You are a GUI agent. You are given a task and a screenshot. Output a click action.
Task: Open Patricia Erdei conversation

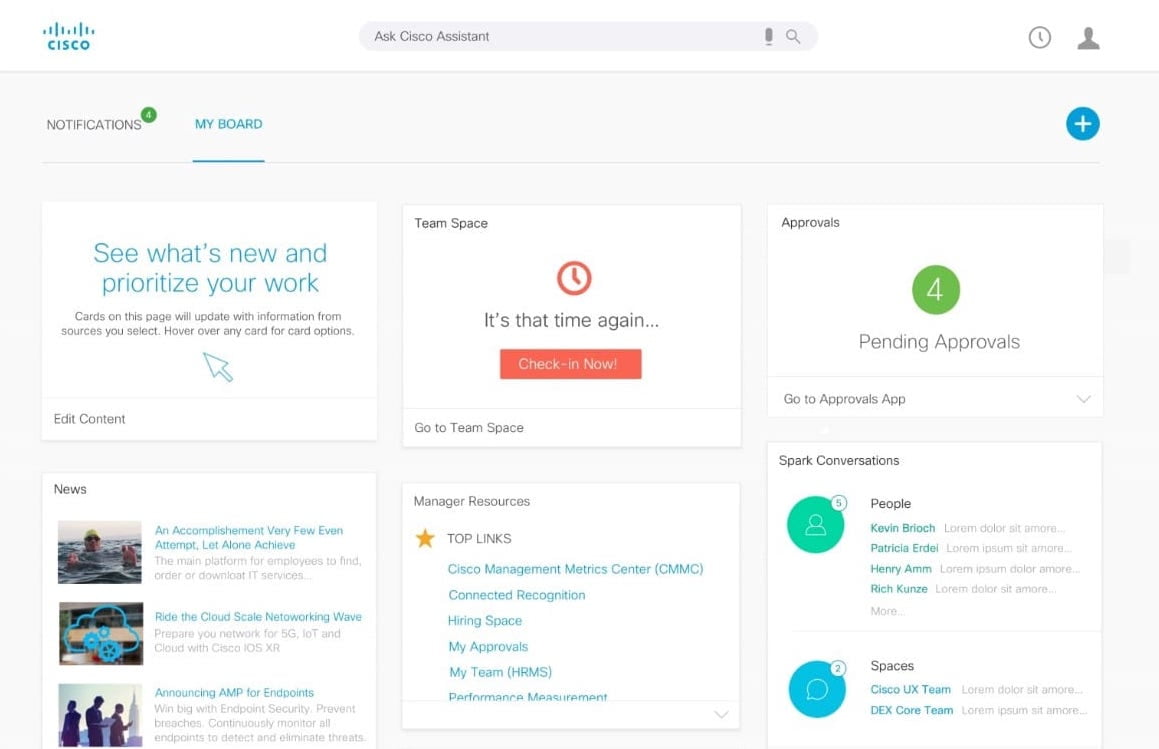point(904,548)
